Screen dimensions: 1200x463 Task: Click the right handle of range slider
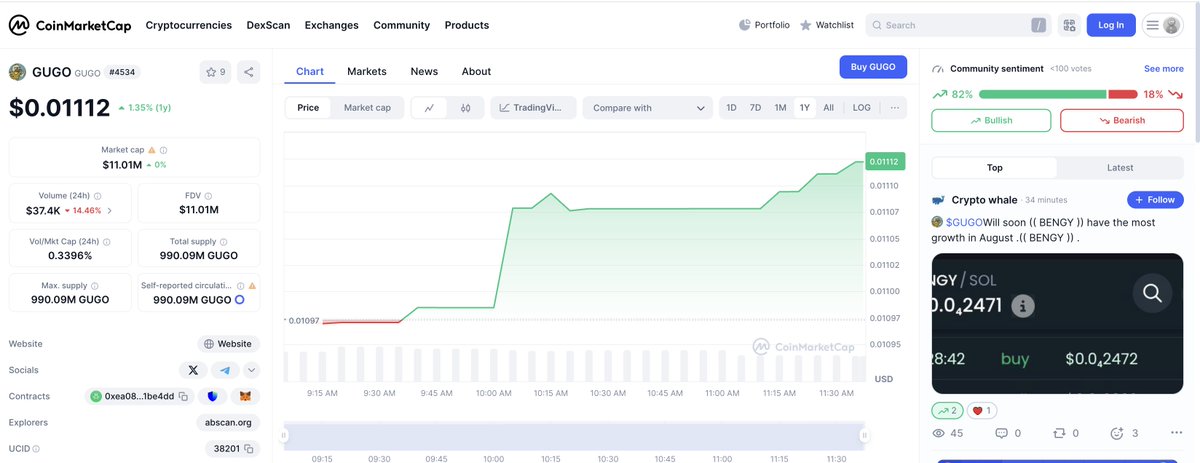[x=865, y=435]
